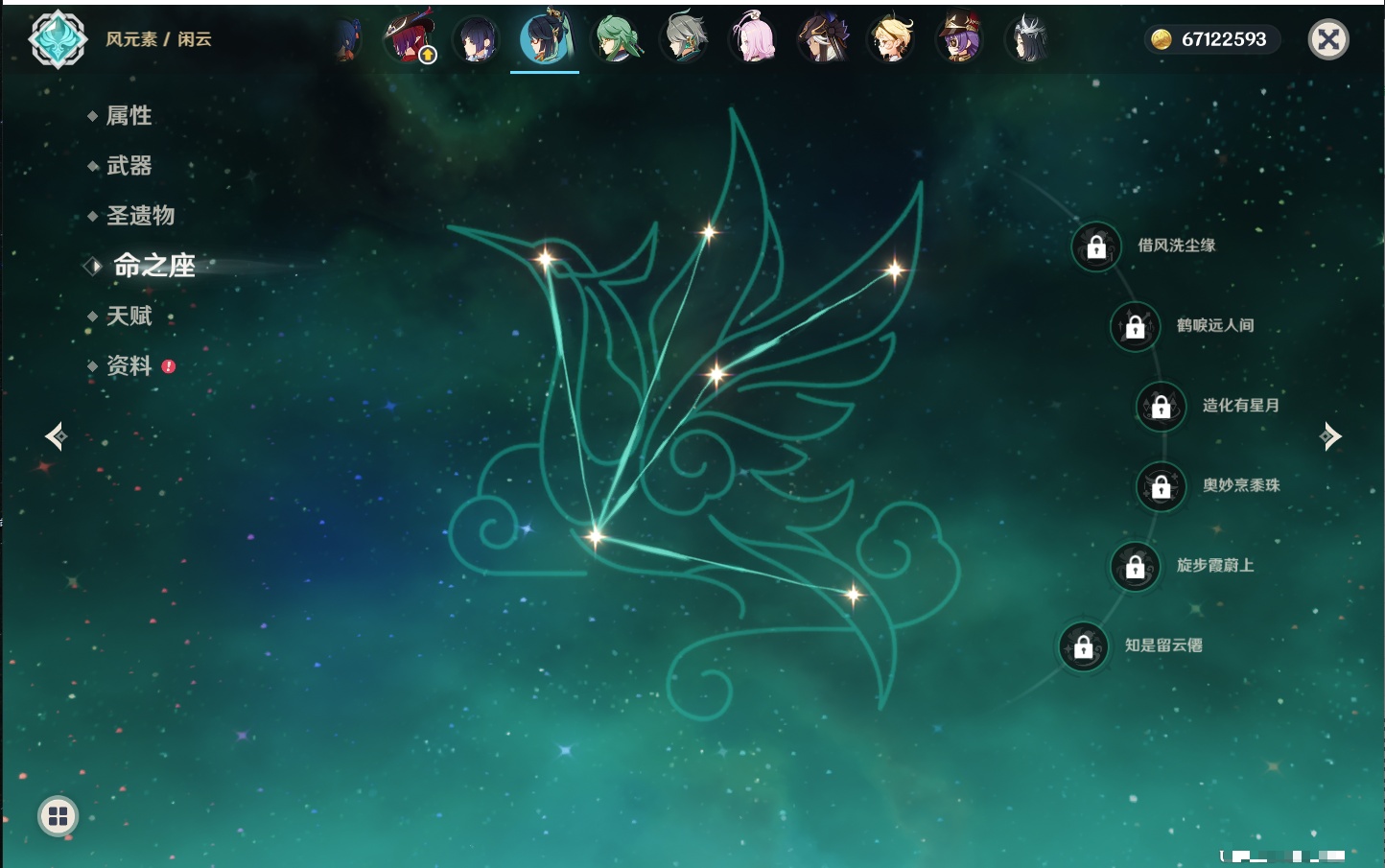
Task: Click the Anemo element emblem icon
Action: [58, 39]
